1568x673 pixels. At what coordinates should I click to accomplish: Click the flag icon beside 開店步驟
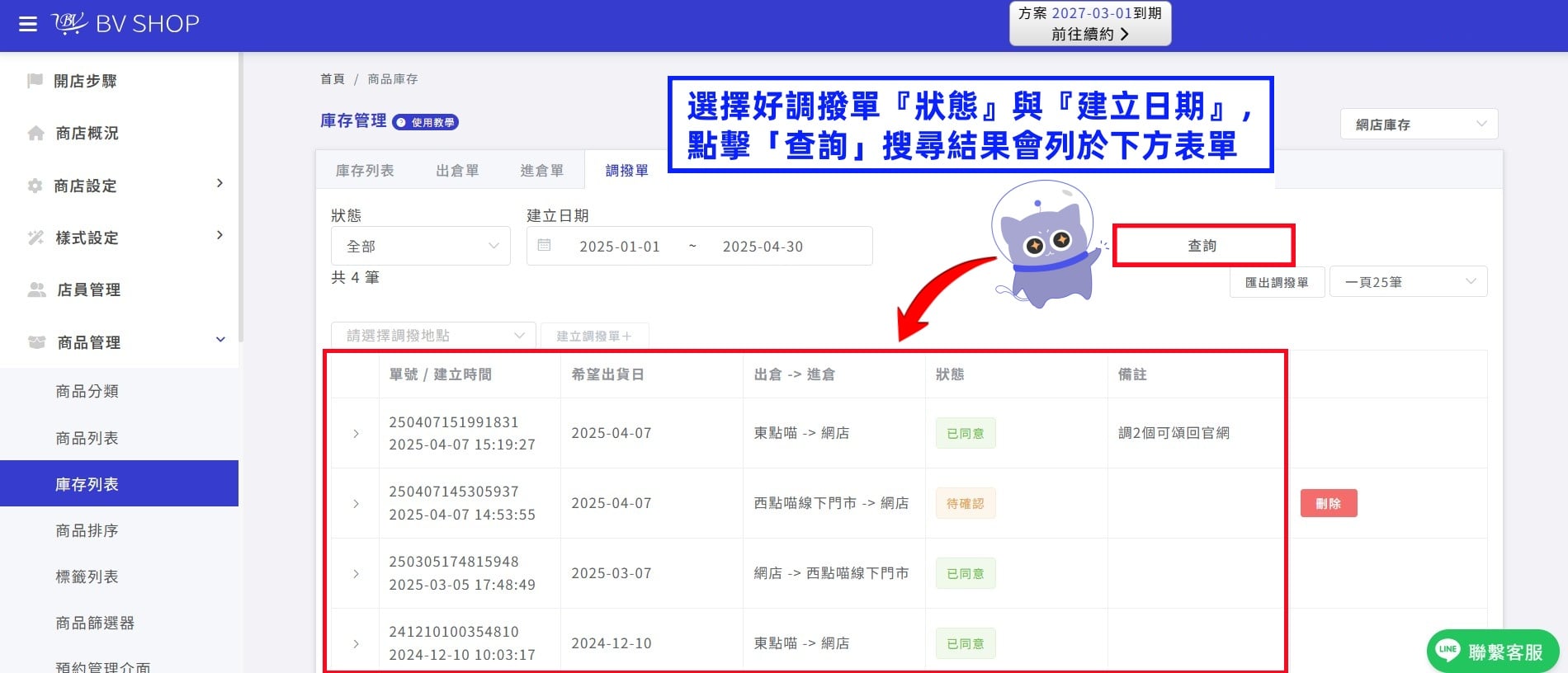click(x=35, y=81)
